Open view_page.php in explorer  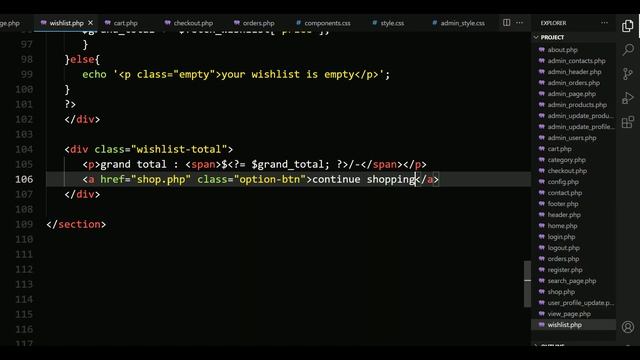click(x=569, y=314)
